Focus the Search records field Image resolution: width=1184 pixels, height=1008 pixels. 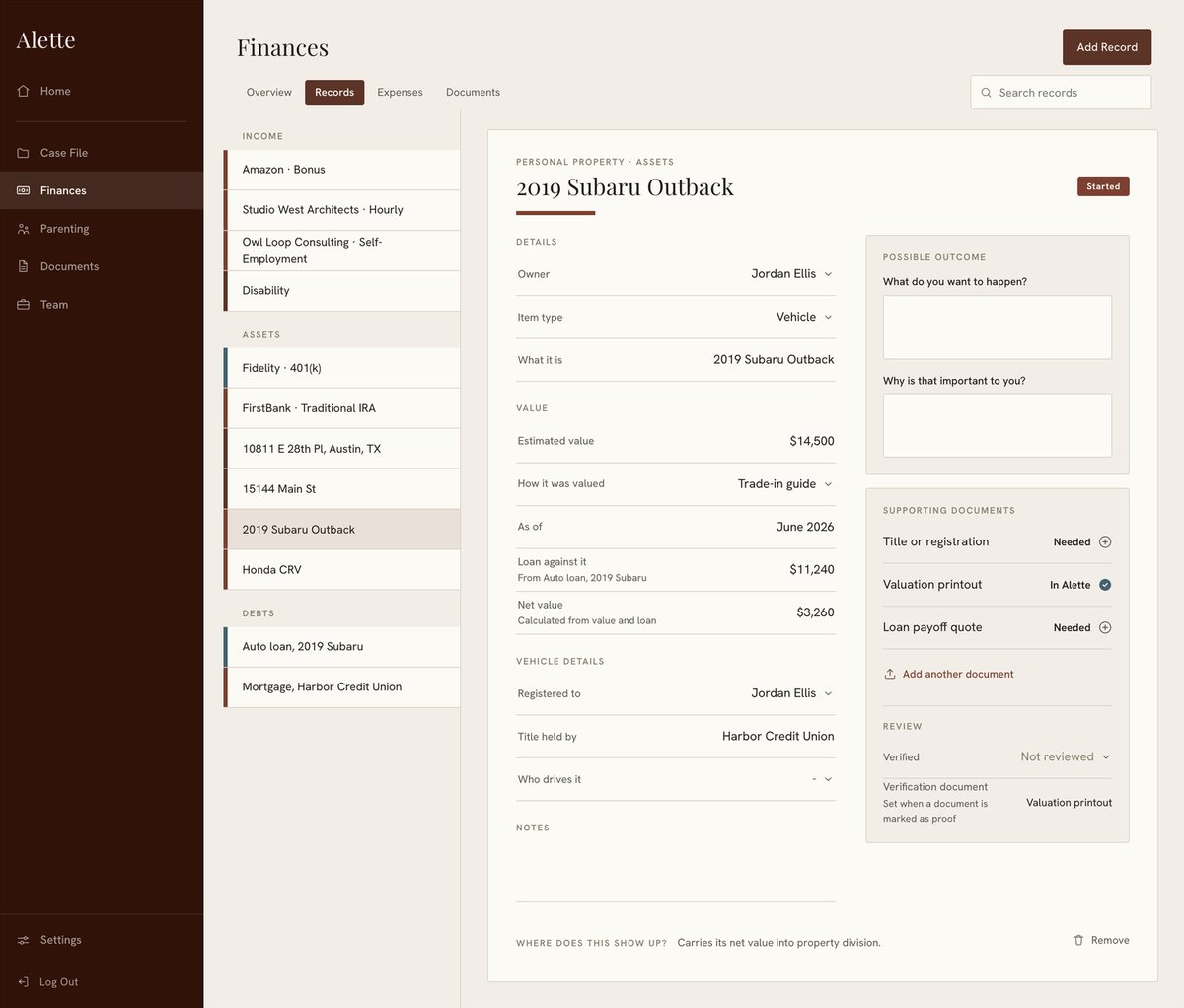(1061, 93)
